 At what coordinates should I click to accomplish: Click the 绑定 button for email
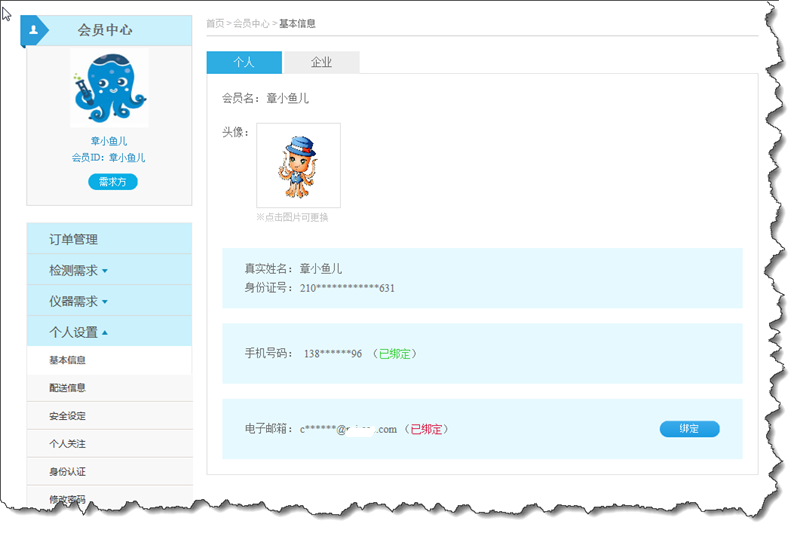coord(689,429)
